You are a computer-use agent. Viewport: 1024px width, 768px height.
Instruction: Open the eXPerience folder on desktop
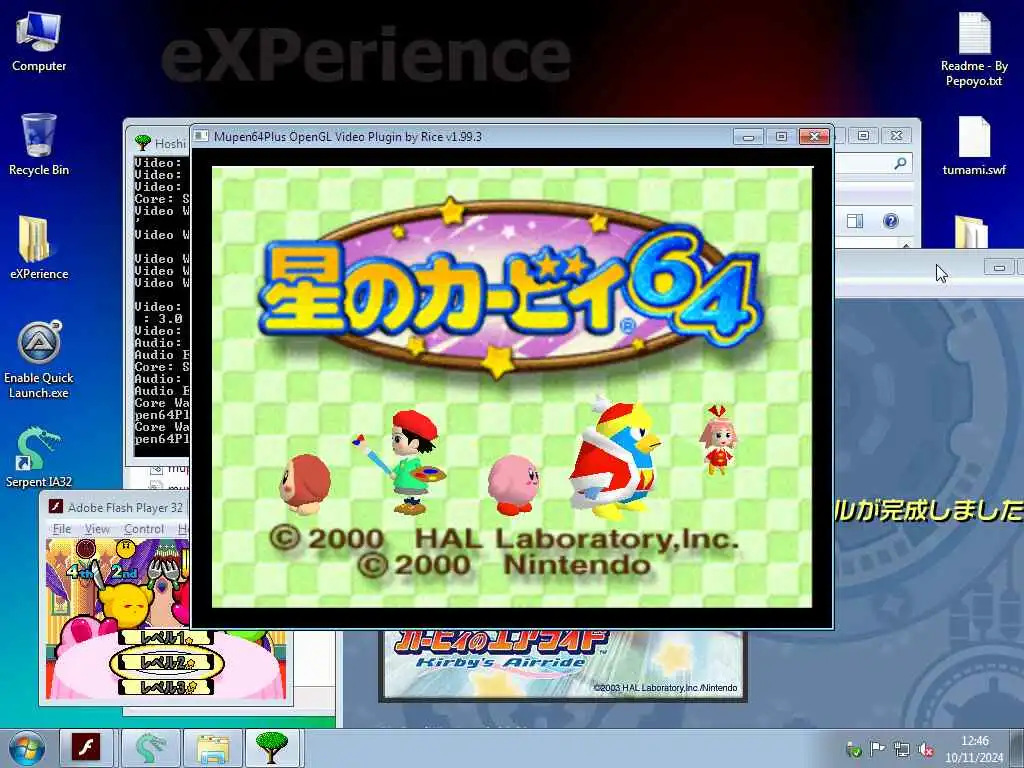pos(39,248)
